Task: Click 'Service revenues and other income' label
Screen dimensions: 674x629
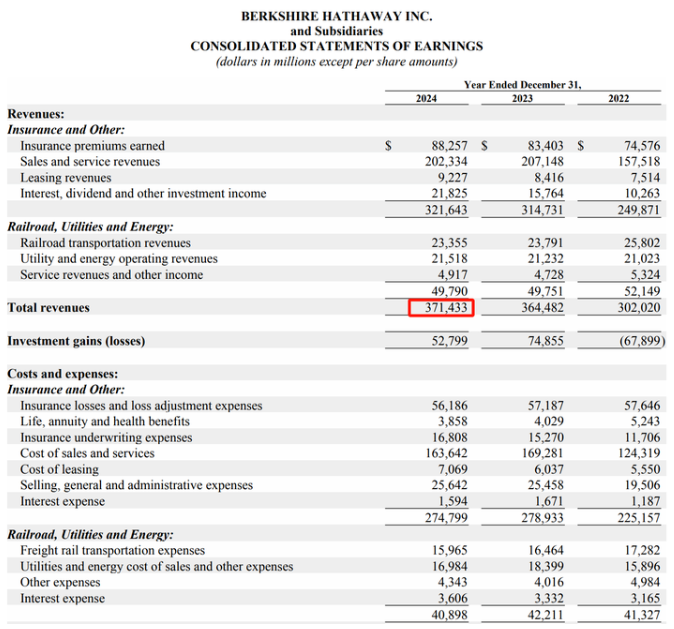Action: 112,275
